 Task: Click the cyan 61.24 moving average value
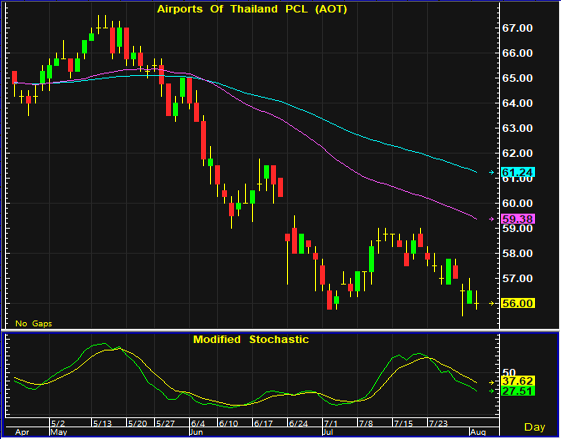[x=518, y=172]
